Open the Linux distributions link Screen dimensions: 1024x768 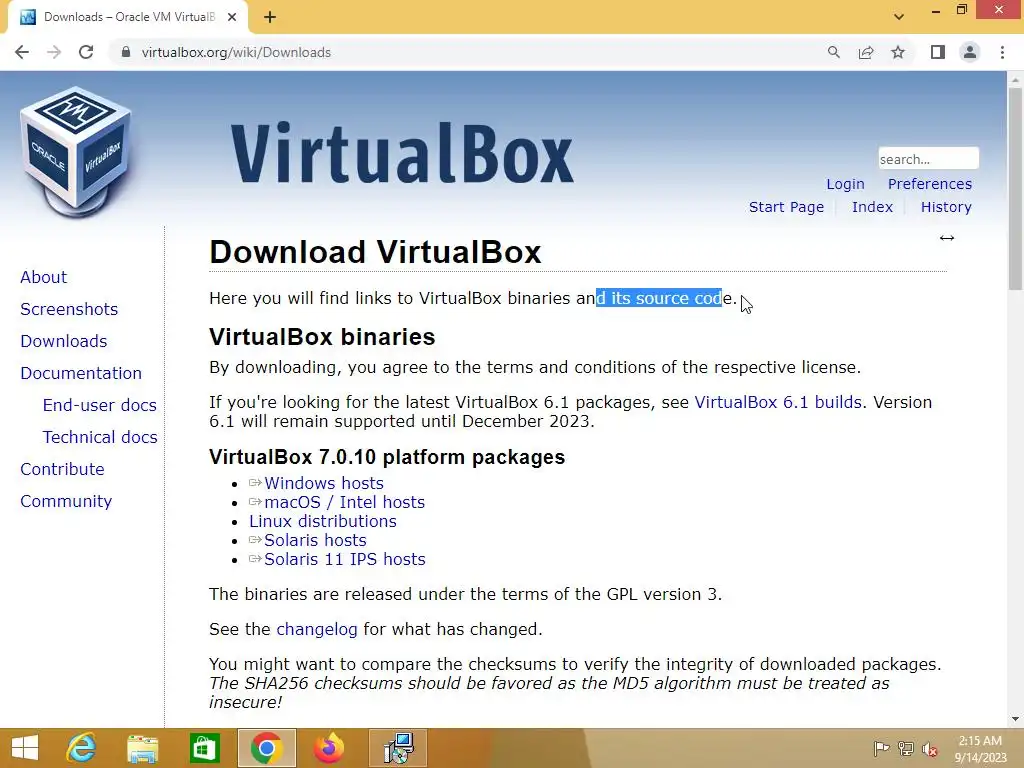(323, 521)
